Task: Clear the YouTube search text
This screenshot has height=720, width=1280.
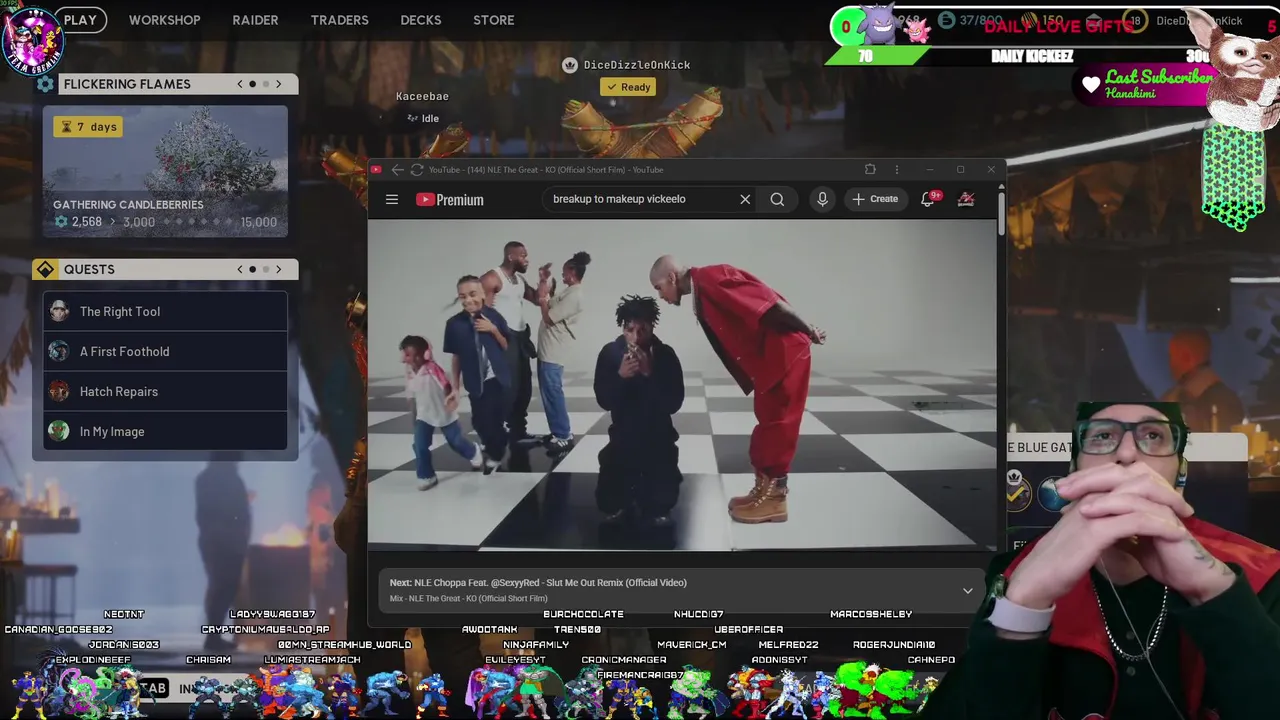Action: 745,199
